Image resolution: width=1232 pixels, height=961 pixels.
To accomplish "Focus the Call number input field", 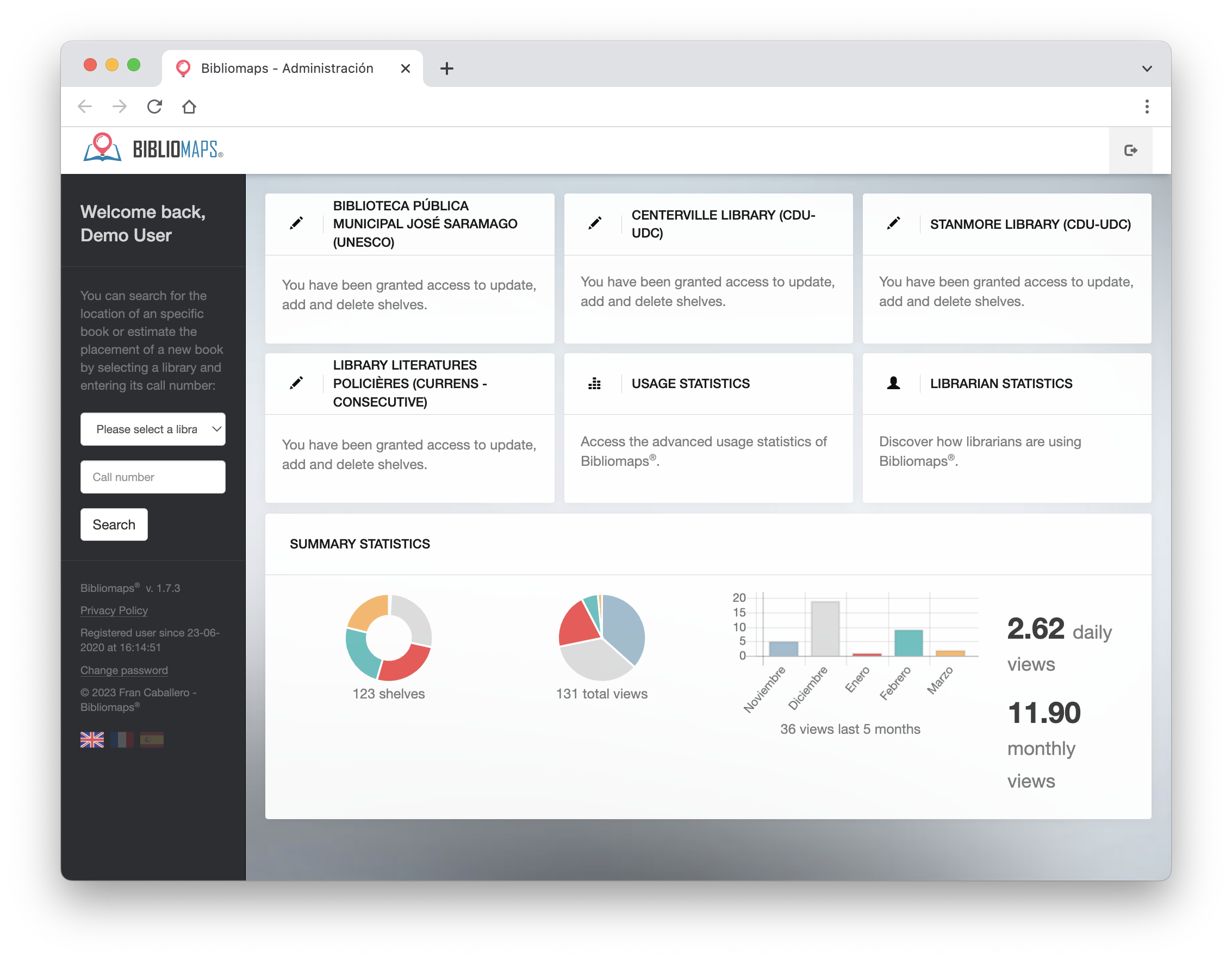I will coord(153,477).
